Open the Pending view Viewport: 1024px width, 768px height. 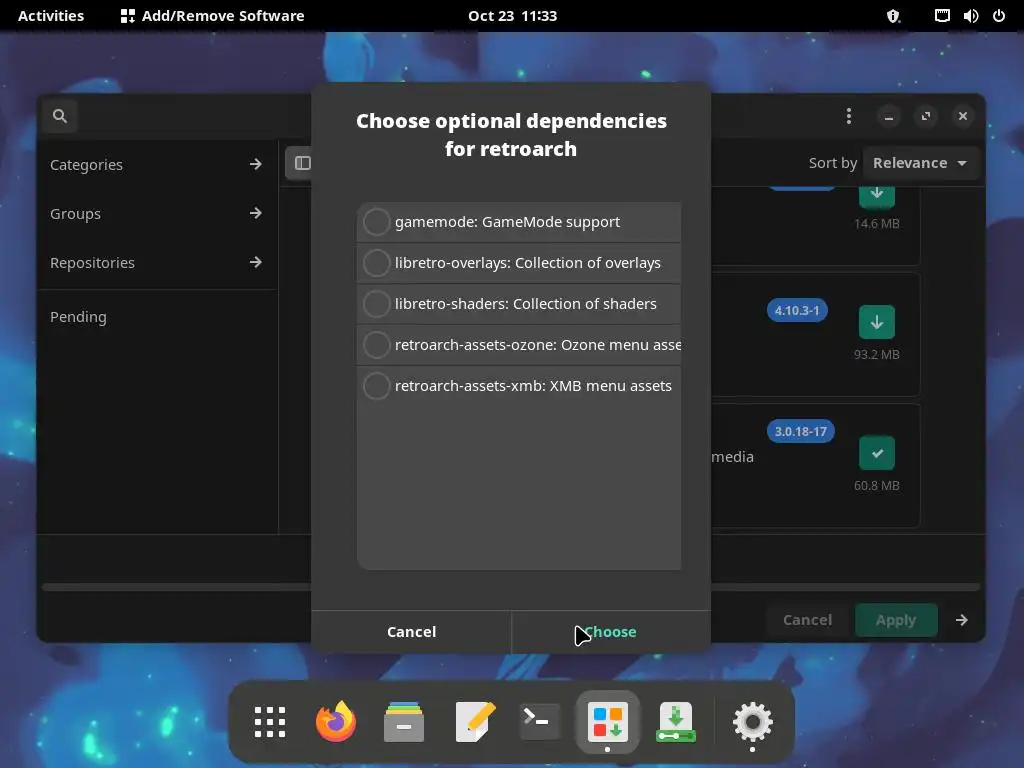point(157,317)
